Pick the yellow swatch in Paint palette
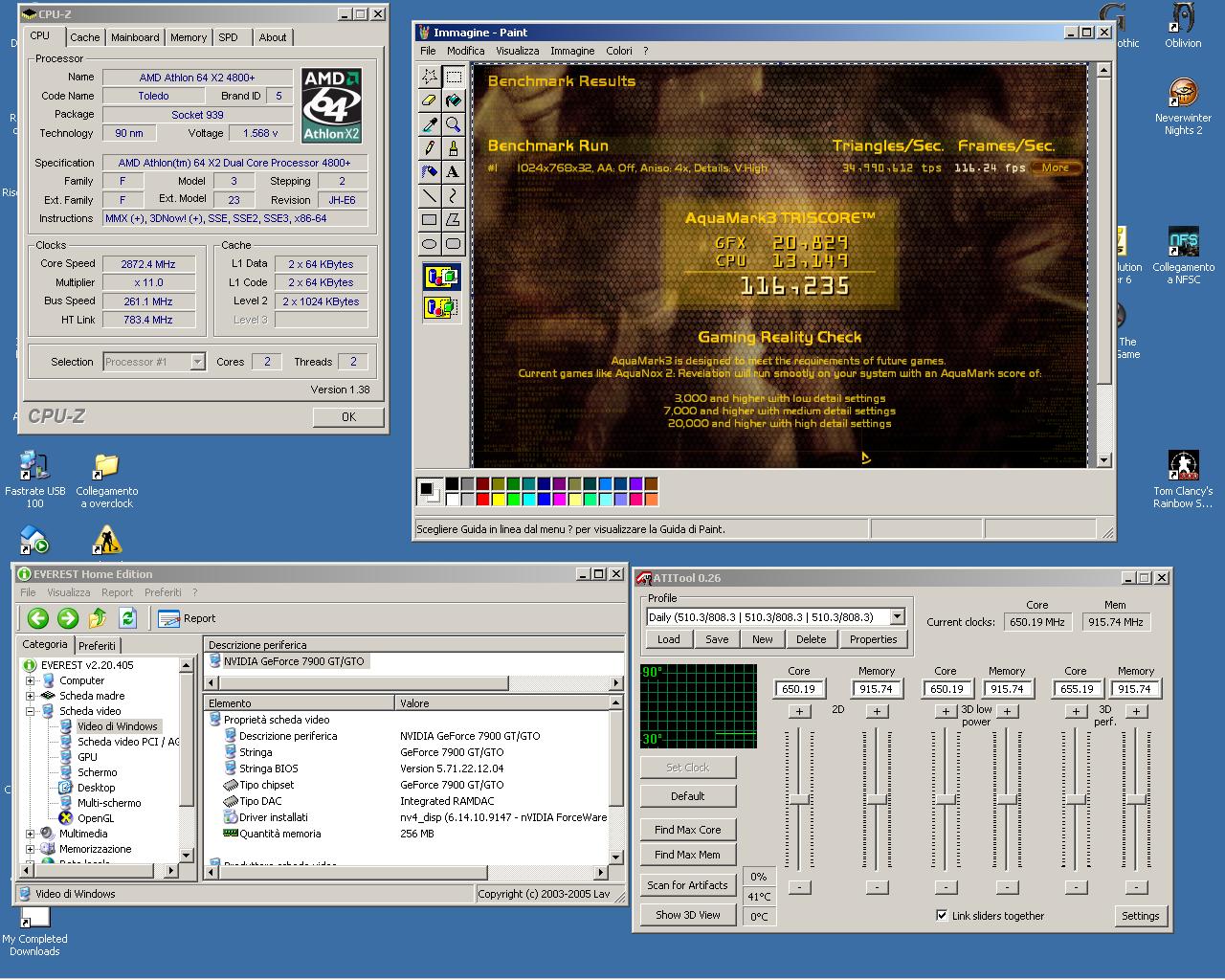 tap(499, 499)
